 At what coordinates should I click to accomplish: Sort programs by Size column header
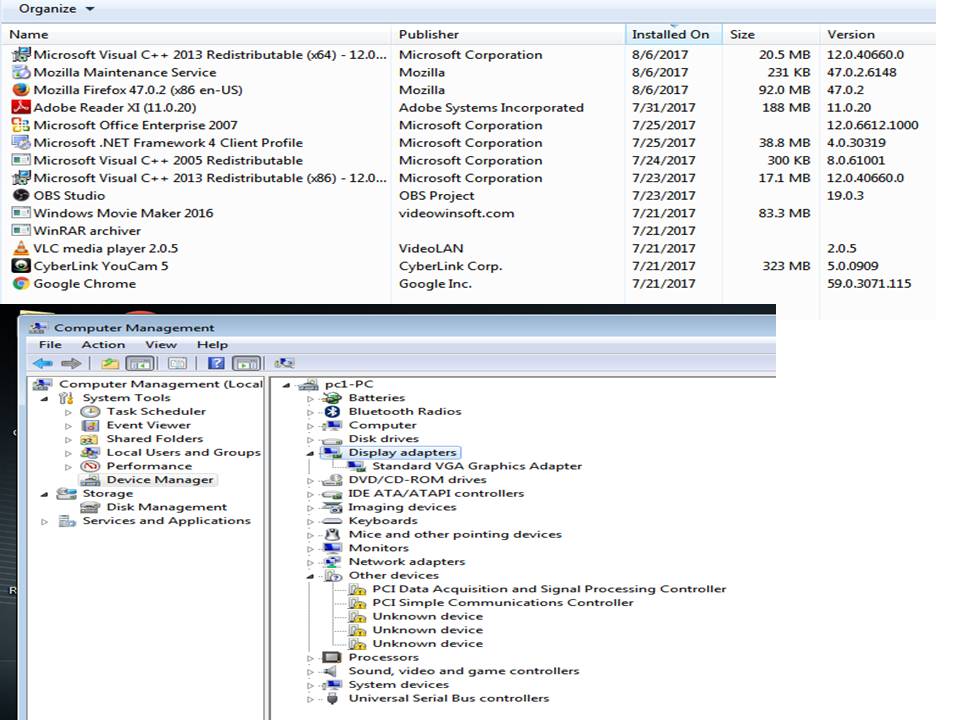(771, 34)
